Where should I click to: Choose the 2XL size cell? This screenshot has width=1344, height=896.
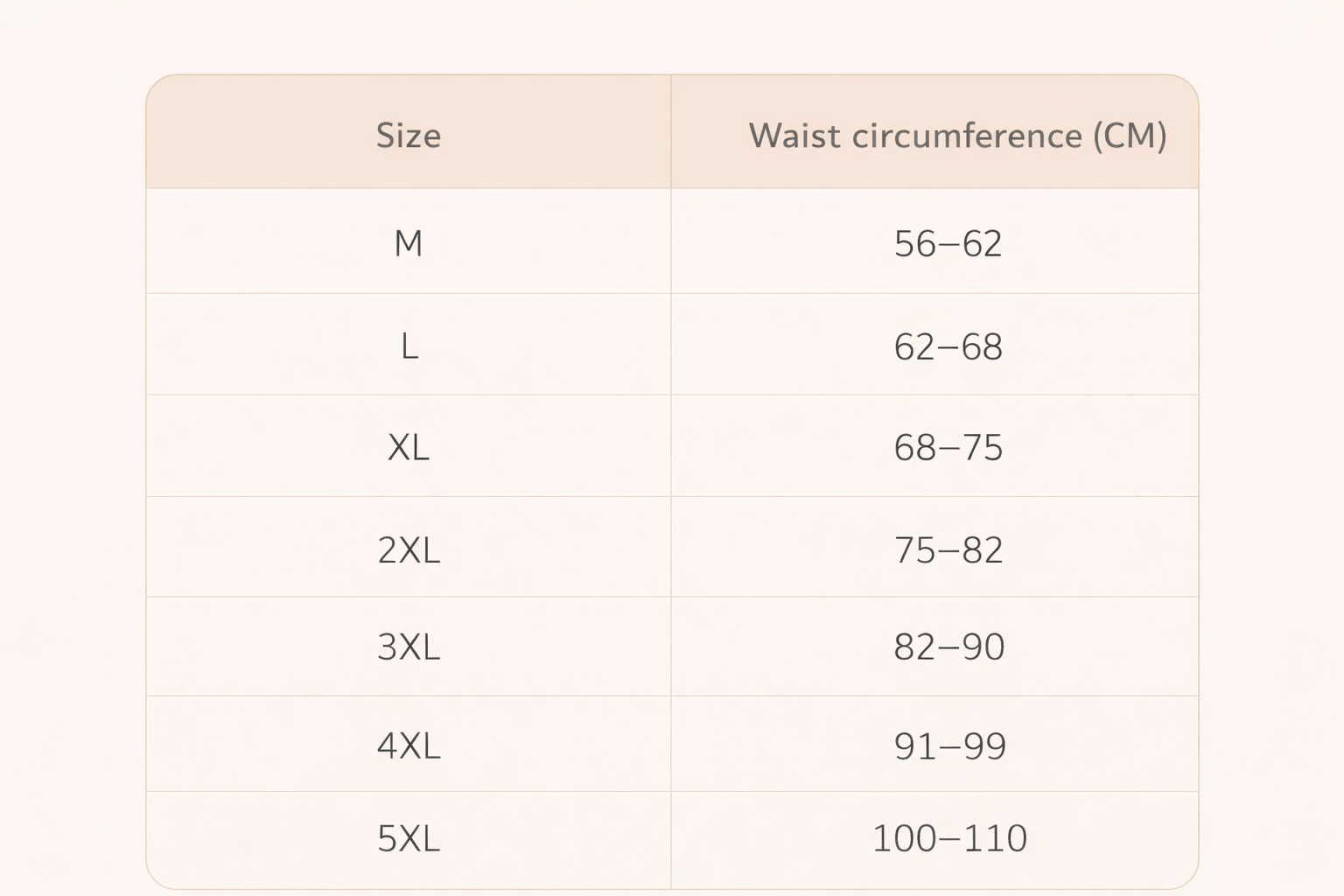409,549
